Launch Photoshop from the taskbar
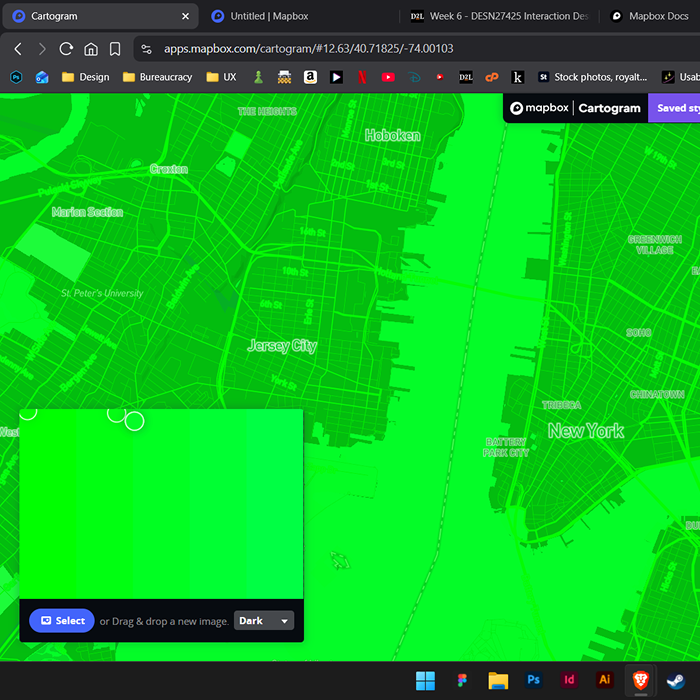Image resolution: width=700 pixels, height=700 pixels. pyautogui.click(x=534, y=680)
